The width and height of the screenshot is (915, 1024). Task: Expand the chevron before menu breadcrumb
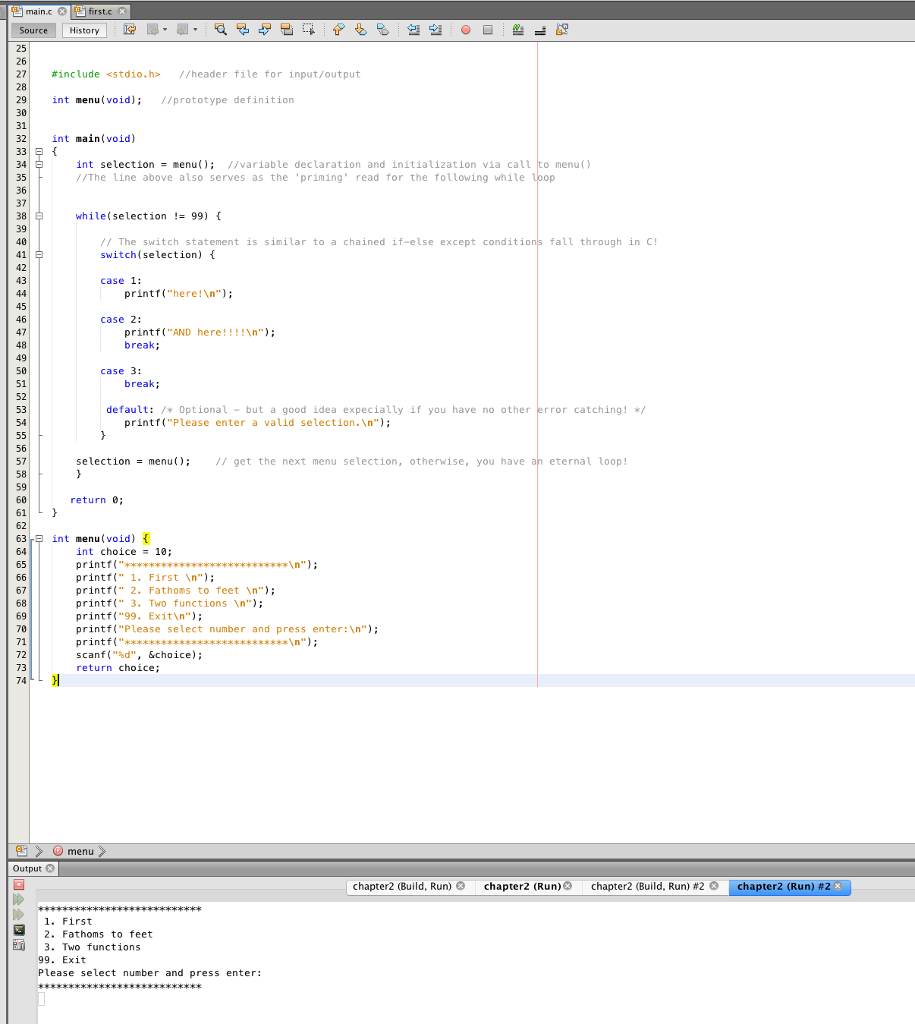(39, 851)
